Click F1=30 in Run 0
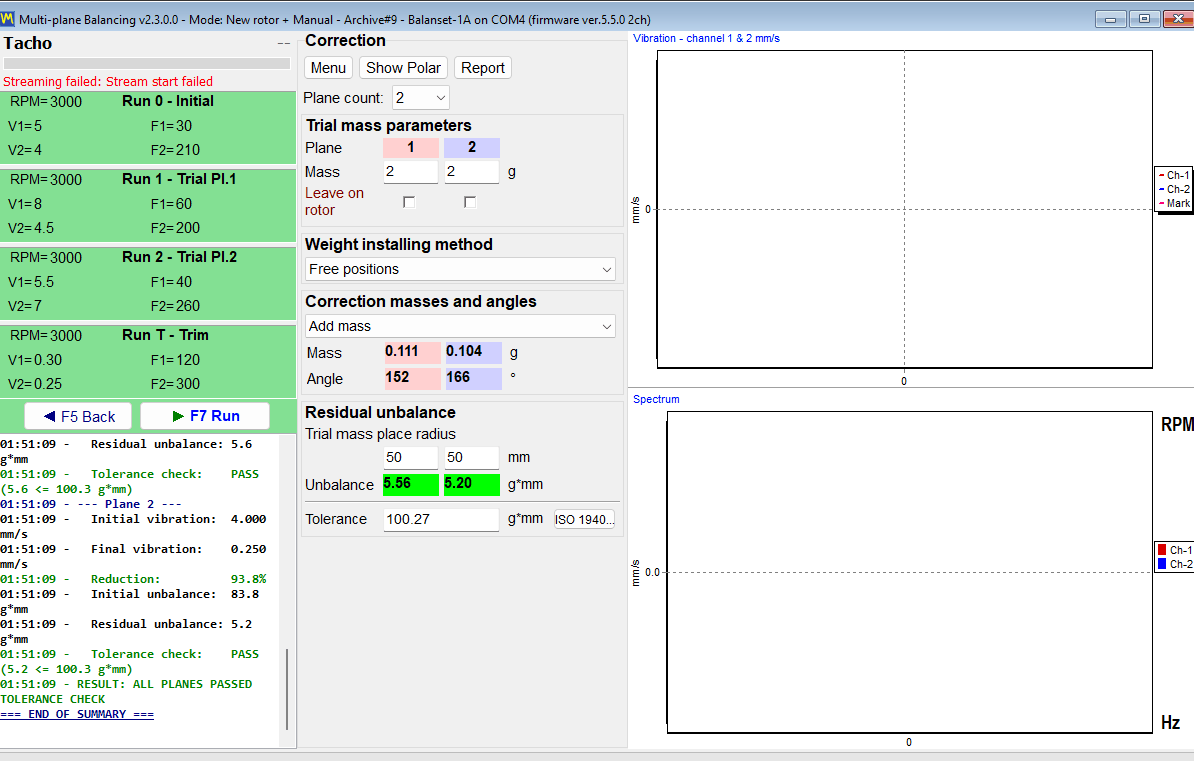Viewport: 1194px width, 761px height. pyautogui.click(x=171, y=126)
